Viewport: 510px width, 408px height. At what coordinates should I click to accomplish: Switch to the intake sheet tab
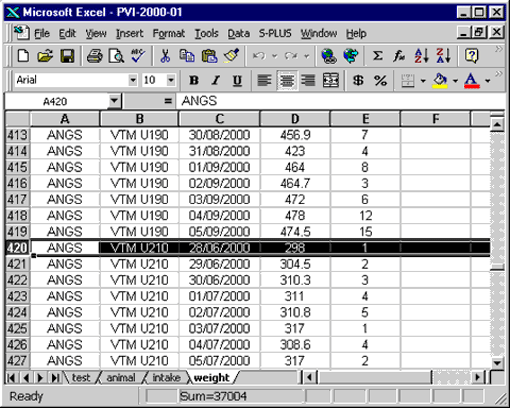[x=166, y=377]
